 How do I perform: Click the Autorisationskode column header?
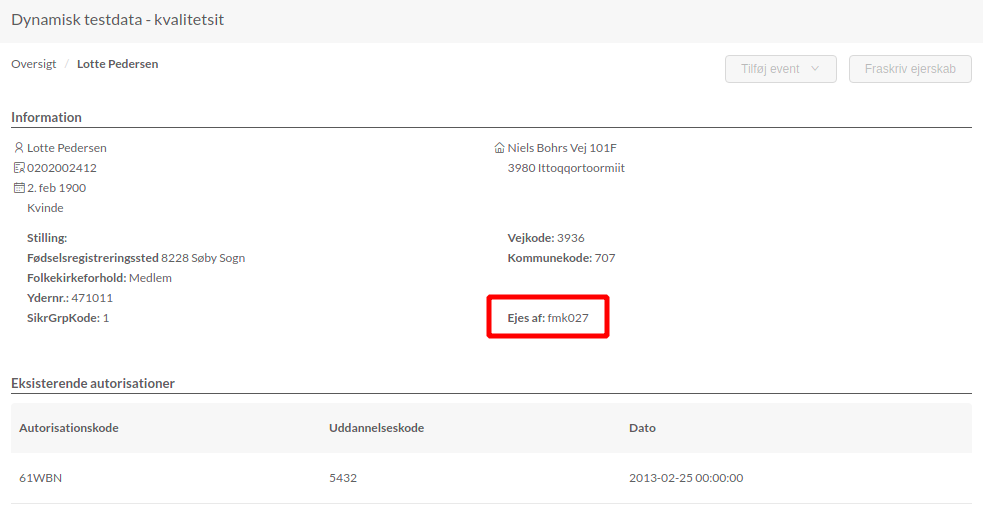coord(69,428)
